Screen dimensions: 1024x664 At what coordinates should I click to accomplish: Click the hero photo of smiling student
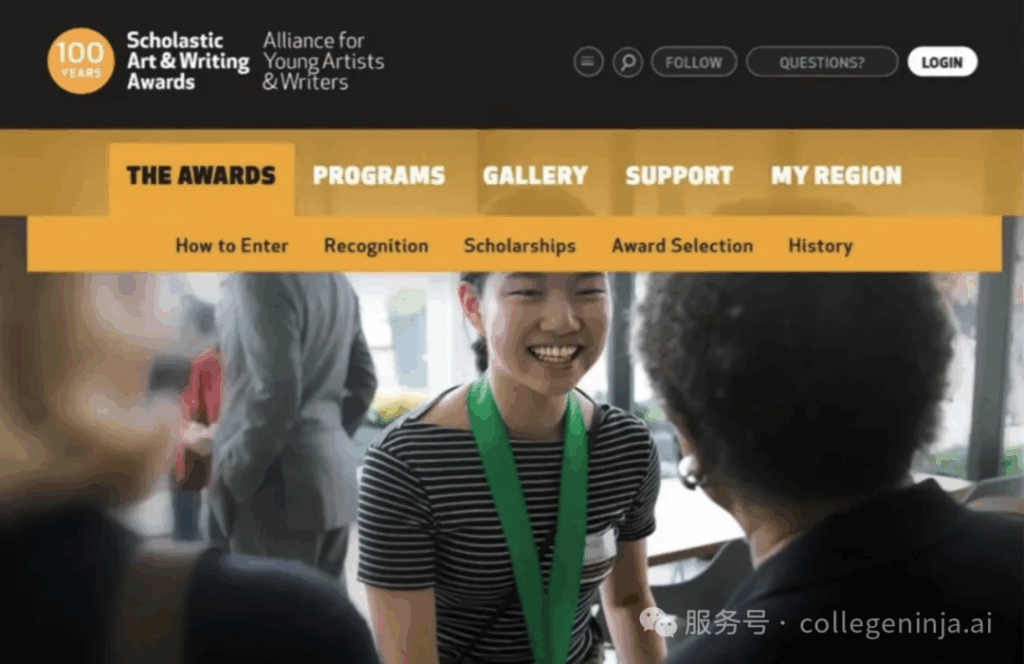[512, 467]
